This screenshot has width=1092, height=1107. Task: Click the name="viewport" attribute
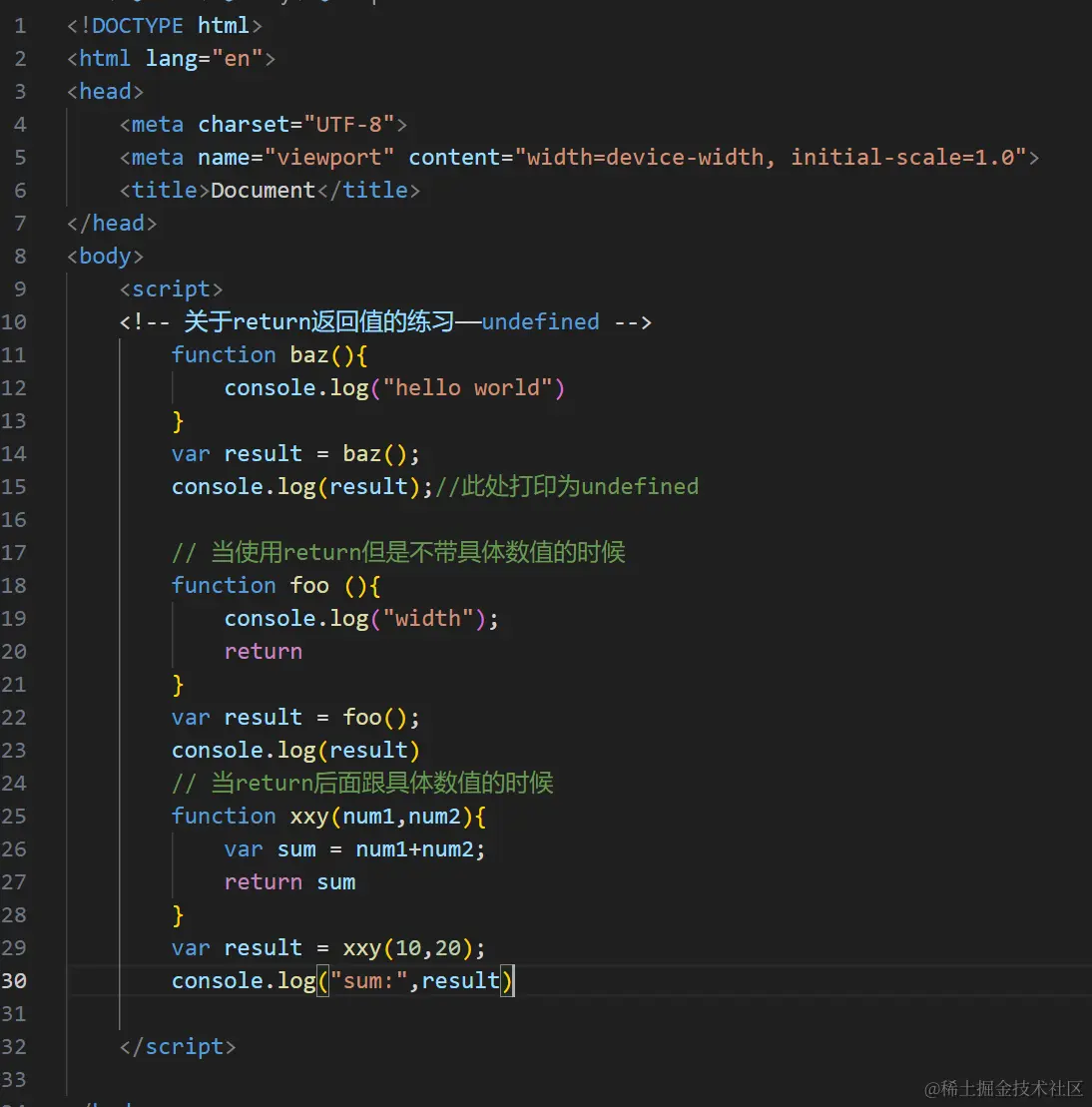(295, 158)
